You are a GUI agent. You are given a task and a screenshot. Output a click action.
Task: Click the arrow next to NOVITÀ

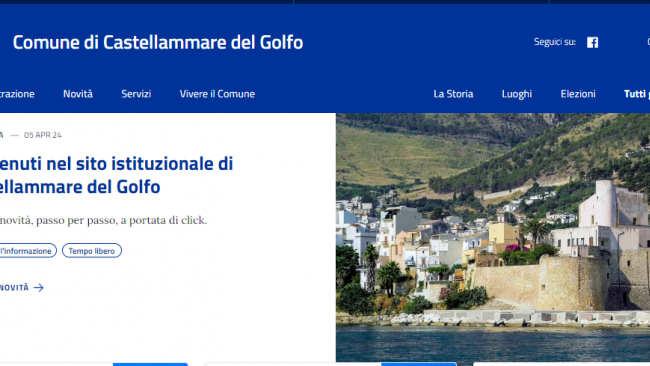point(39,288)
